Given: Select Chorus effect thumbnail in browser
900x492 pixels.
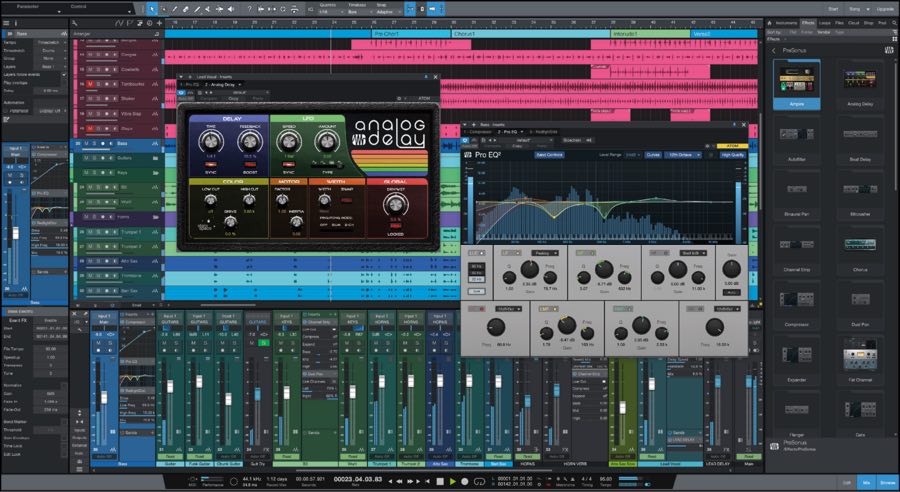Looking at the screenshot, I should coord(860,250).
